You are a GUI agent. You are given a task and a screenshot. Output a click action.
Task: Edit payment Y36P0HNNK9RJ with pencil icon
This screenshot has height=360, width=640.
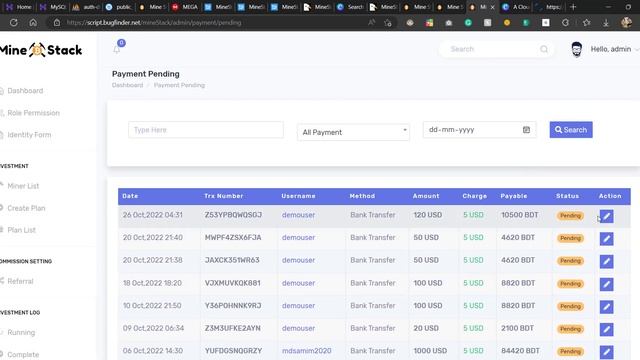(x=606, y=307)
